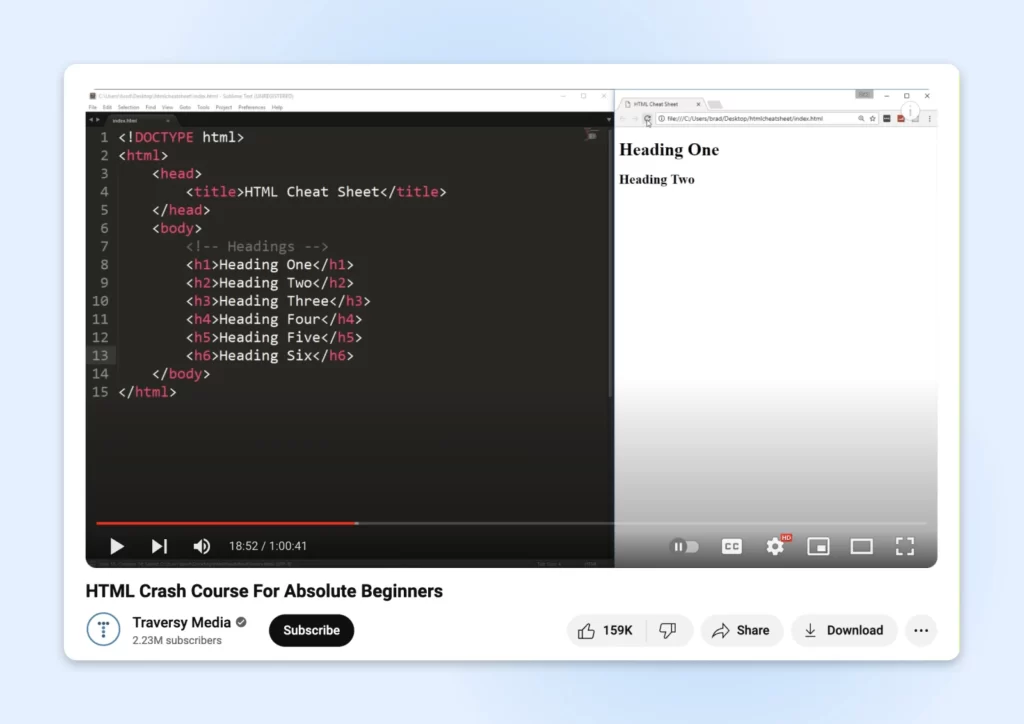Click the browser address bar URL
This screenshot has height=724, width=1024.
[x=745, y=119]
